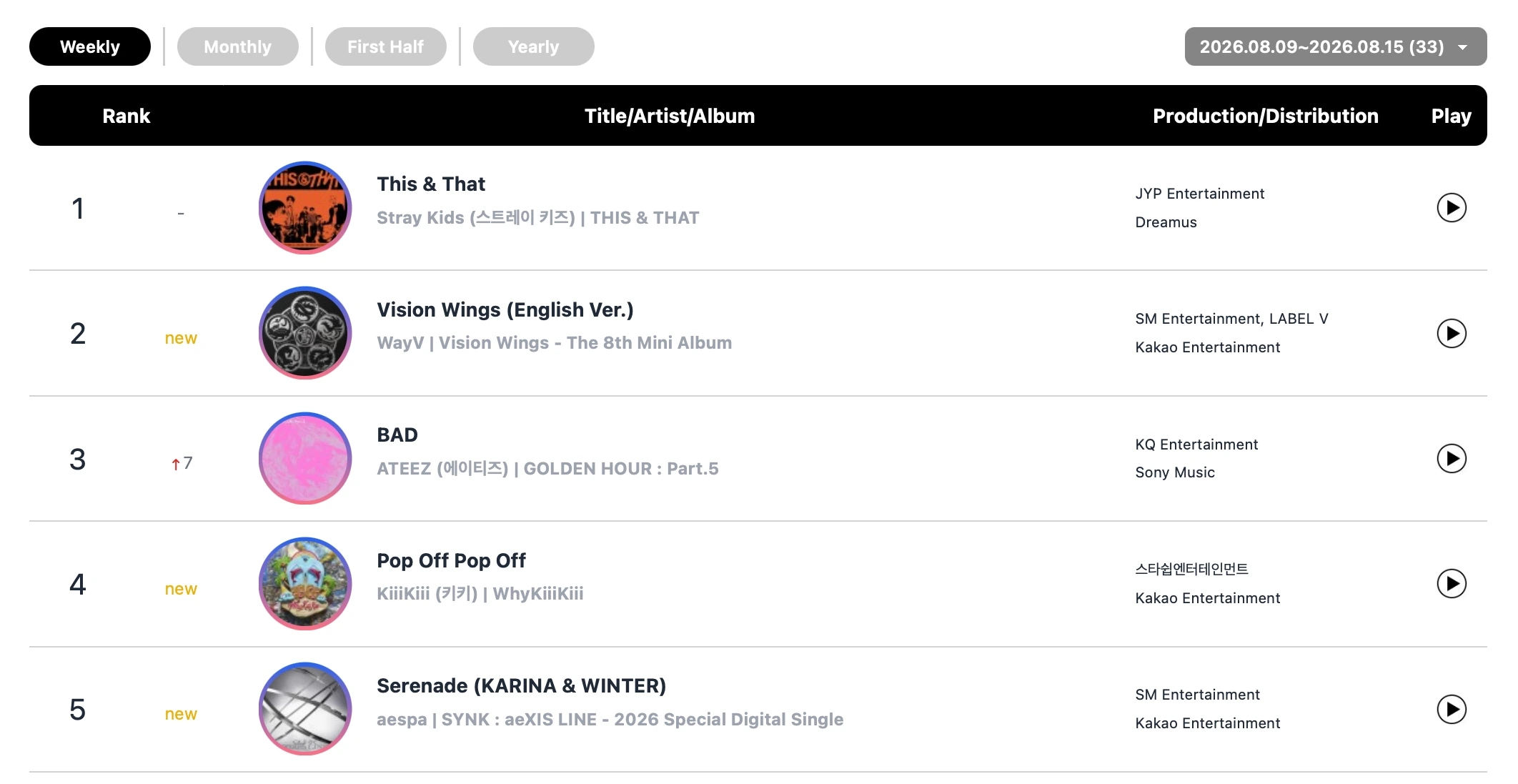This screenshot has height=784, width=1518.
Task: Open THIS & THAT album cover thumbnail
Action: tap(305, 207)
